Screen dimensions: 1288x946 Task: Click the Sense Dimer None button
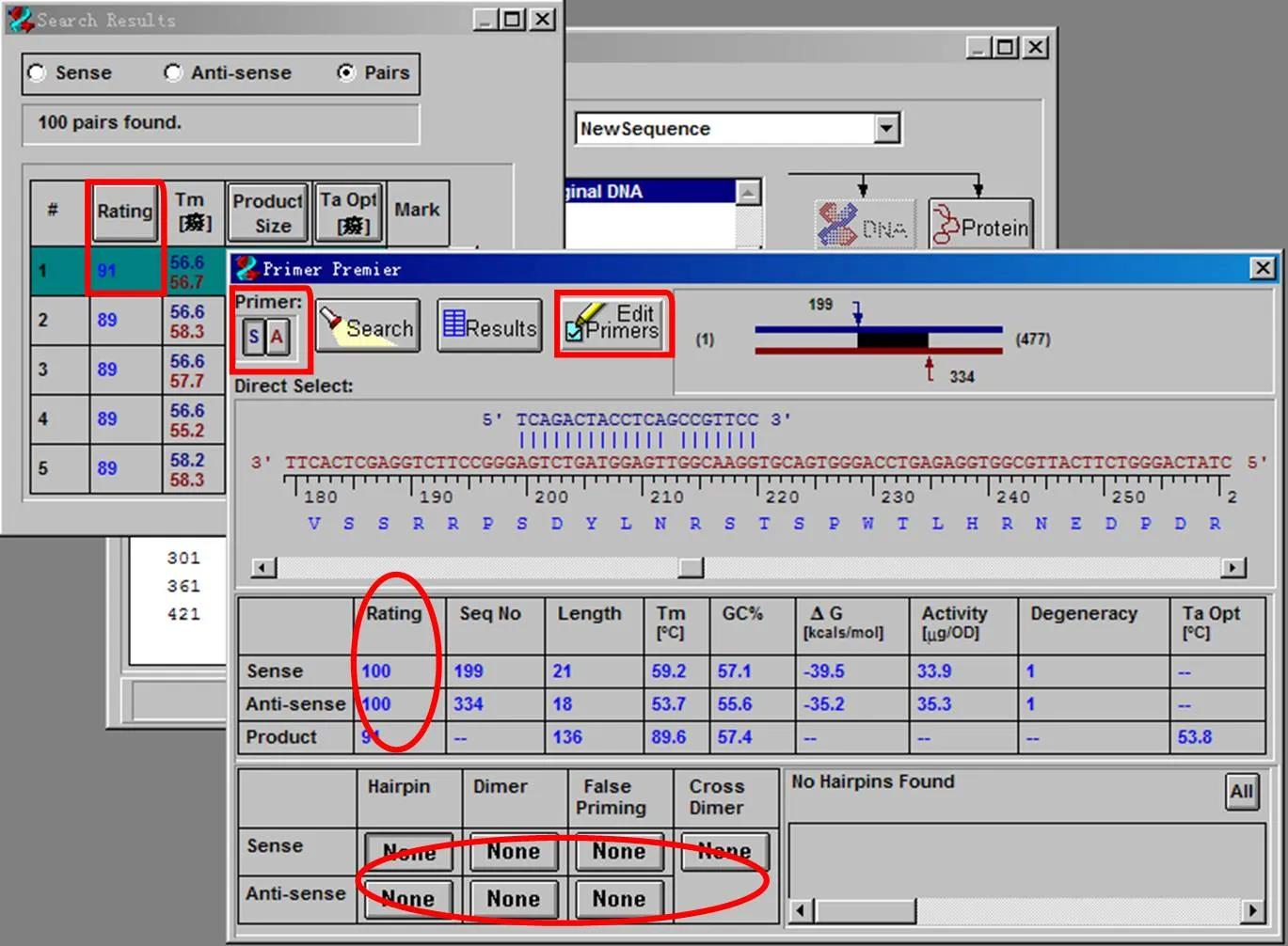[514, 852]
